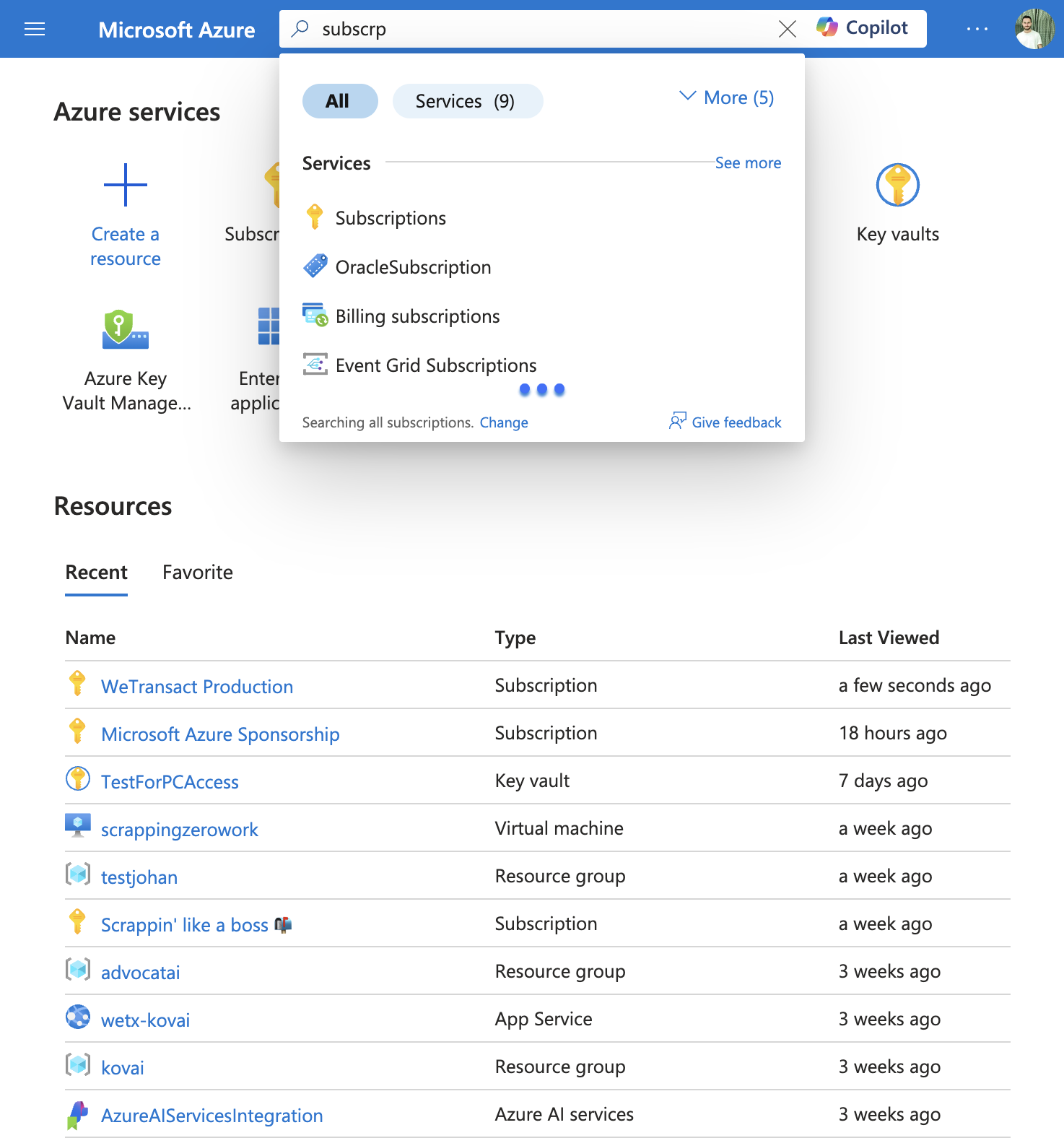Click the Microsoft Azure home title

(177, 30)
